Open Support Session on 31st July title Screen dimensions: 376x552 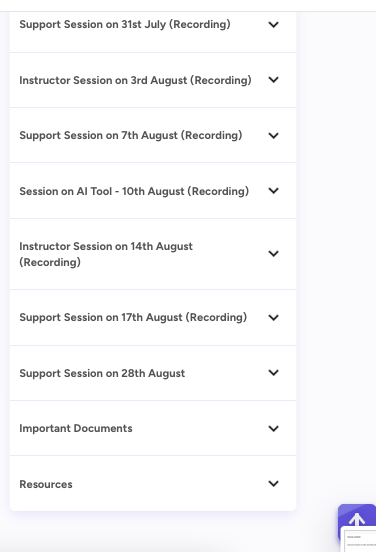coord(125,24)
